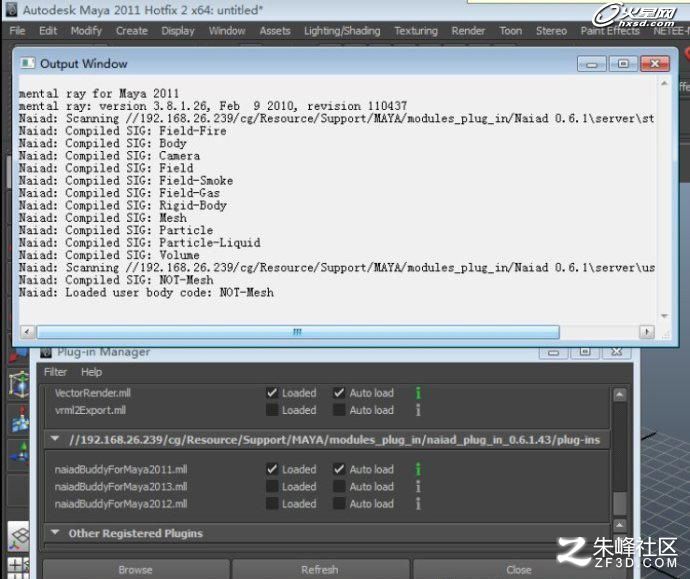Uncheck Auto load for VectorRender.mll

pos(339,393)
